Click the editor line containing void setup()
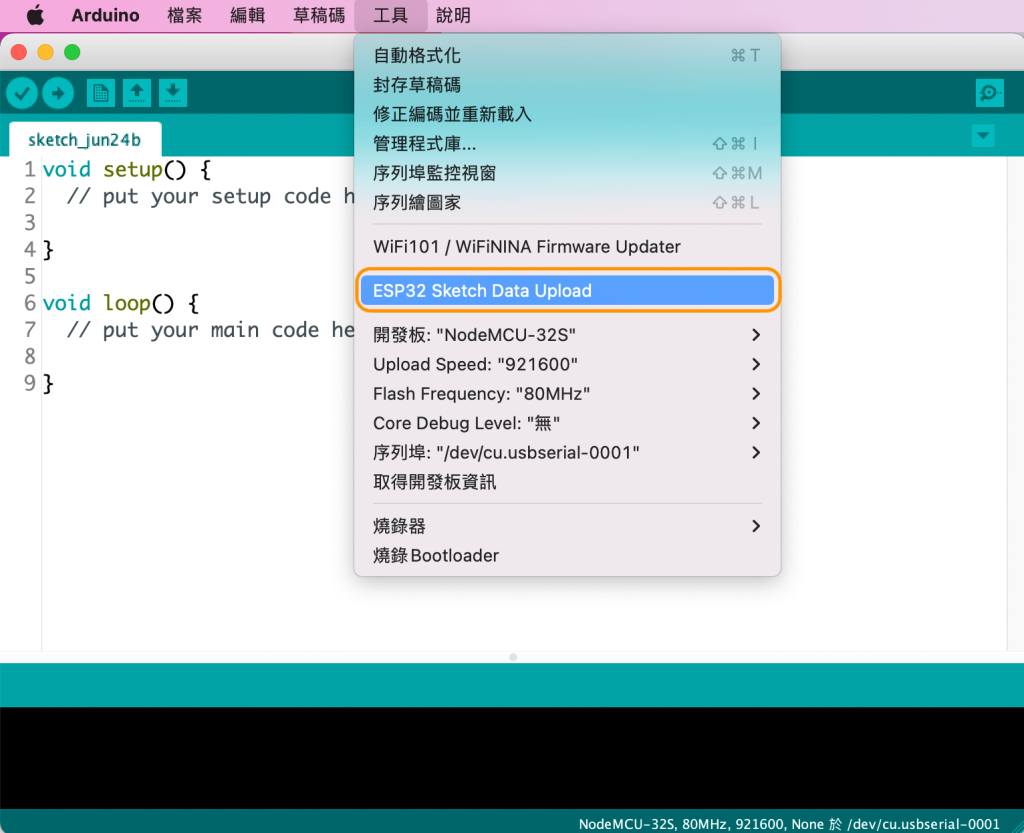Image resolution: width=1024 pixels, height=833 pixels. click(127, 170)
